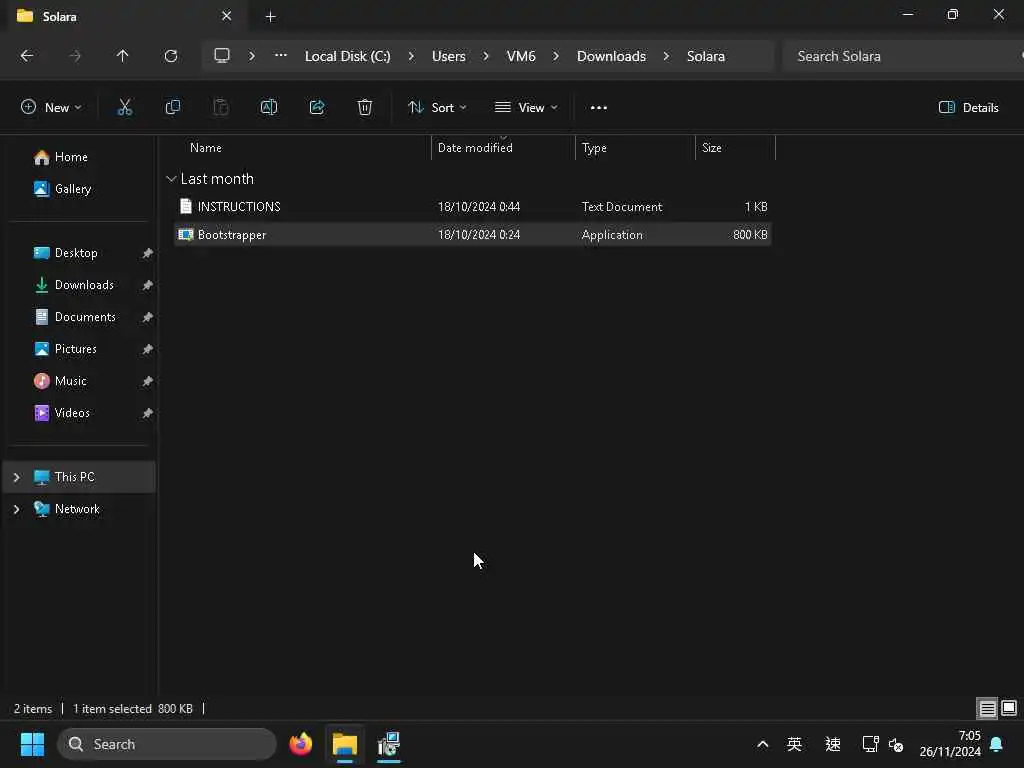Click the Rename icon

pos(269,108)
